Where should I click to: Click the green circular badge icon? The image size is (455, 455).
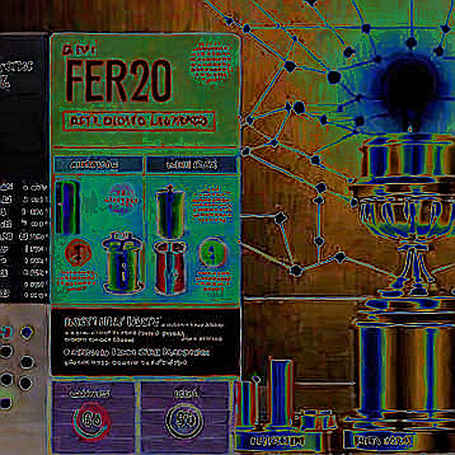click(x=212, y=252)
